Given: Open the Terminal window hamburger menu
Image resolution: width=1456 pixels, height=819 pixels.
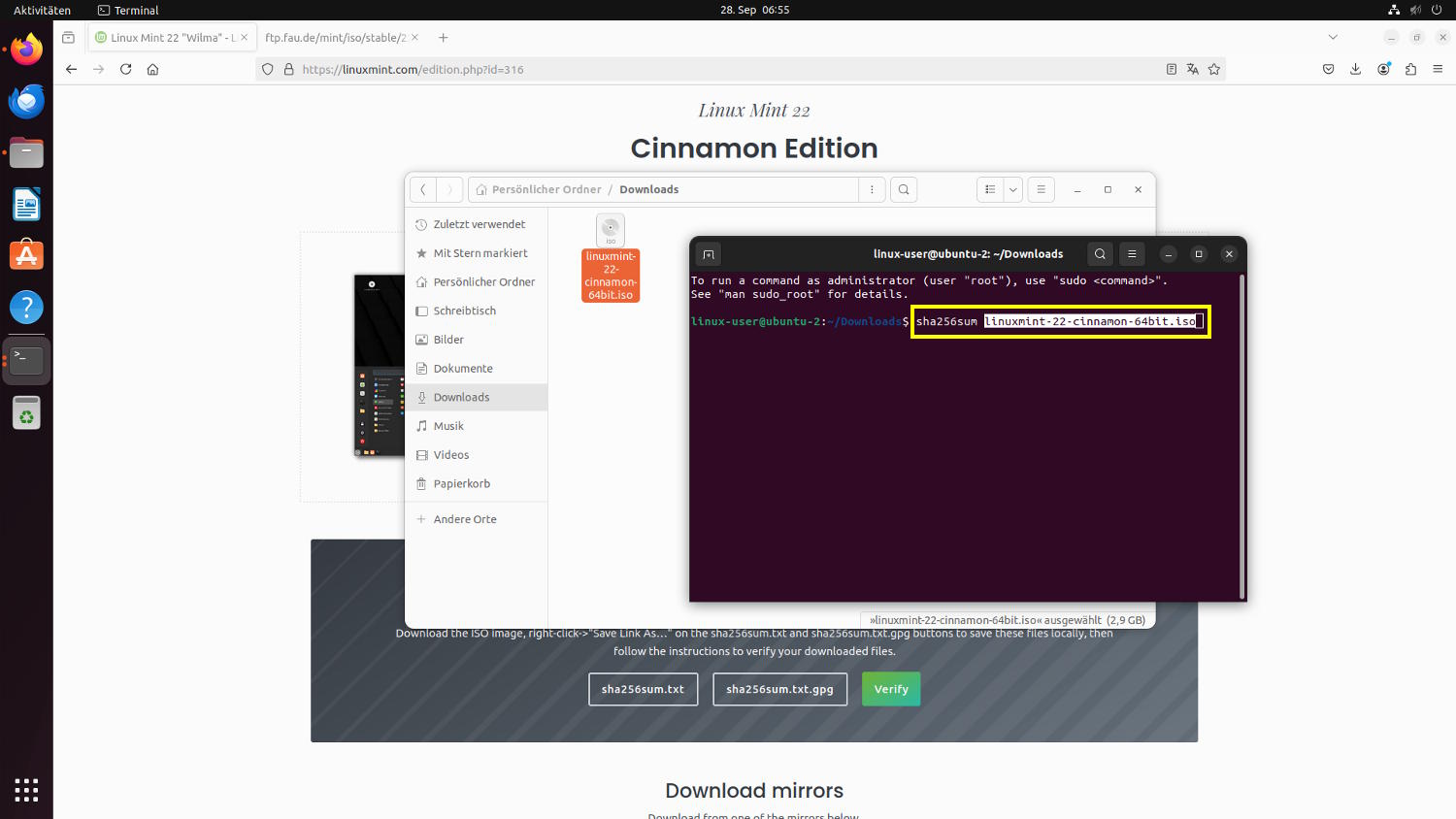Looking at the screenshot, I should pos(1132,254).
